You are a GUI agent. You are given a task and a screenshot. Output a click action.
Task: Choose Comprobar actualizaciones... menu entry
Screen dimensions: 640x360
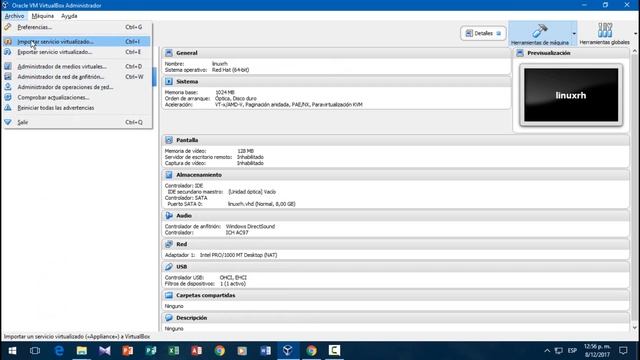77,97
